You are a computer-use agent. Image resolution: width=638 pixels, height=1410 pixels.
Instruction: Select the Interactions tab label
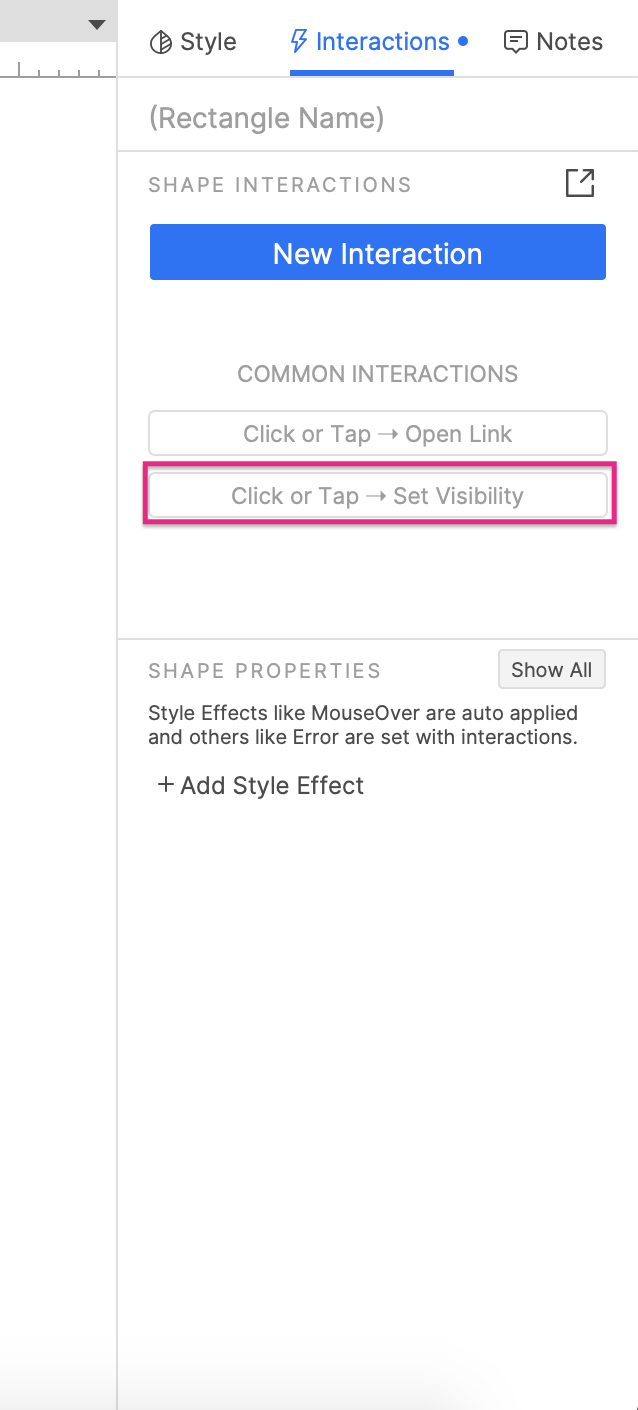pyautogui.click(x=382, y=42)
